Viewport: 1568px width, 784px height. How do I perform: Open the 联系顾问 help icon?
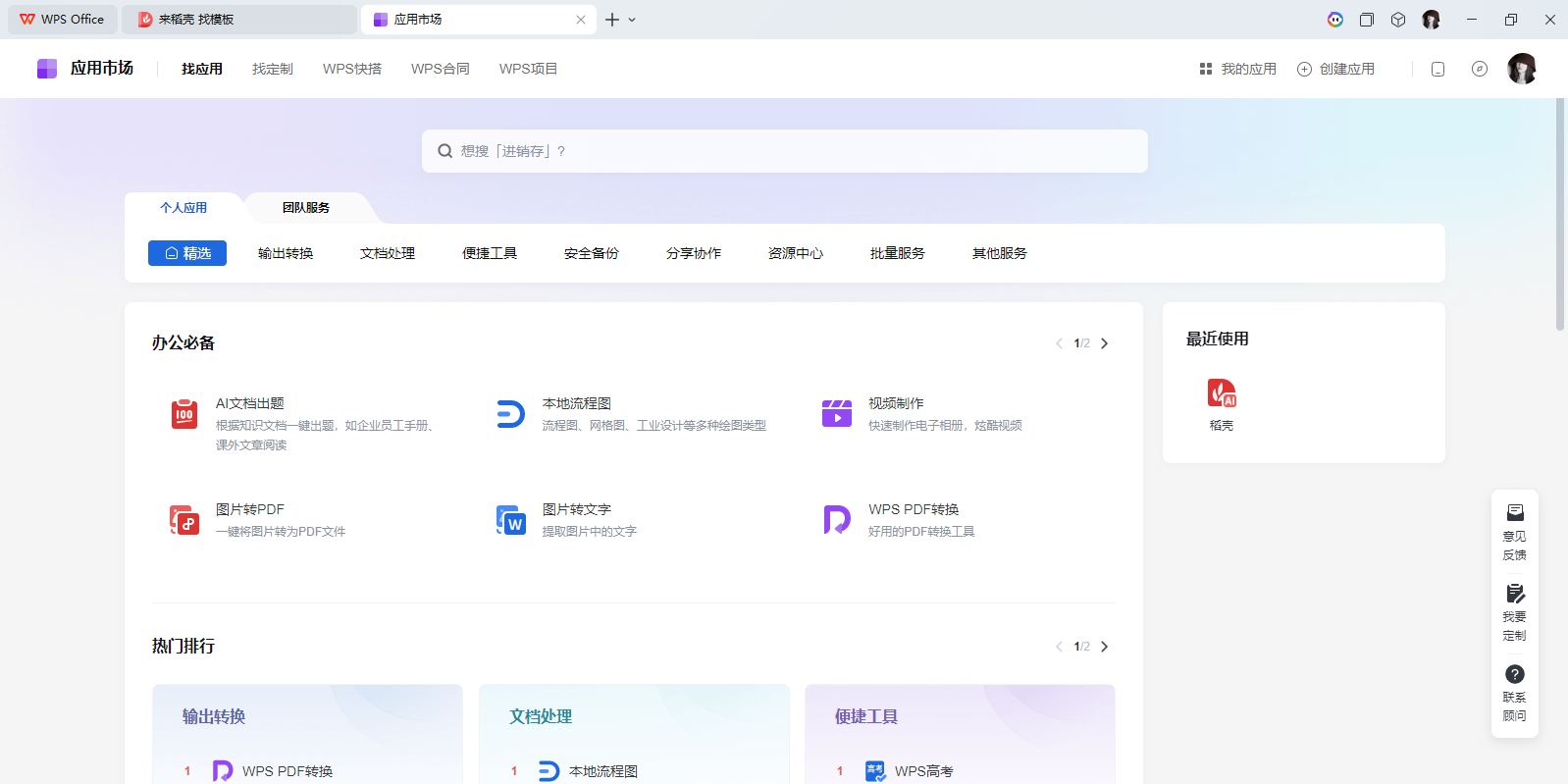[1514, 674]
